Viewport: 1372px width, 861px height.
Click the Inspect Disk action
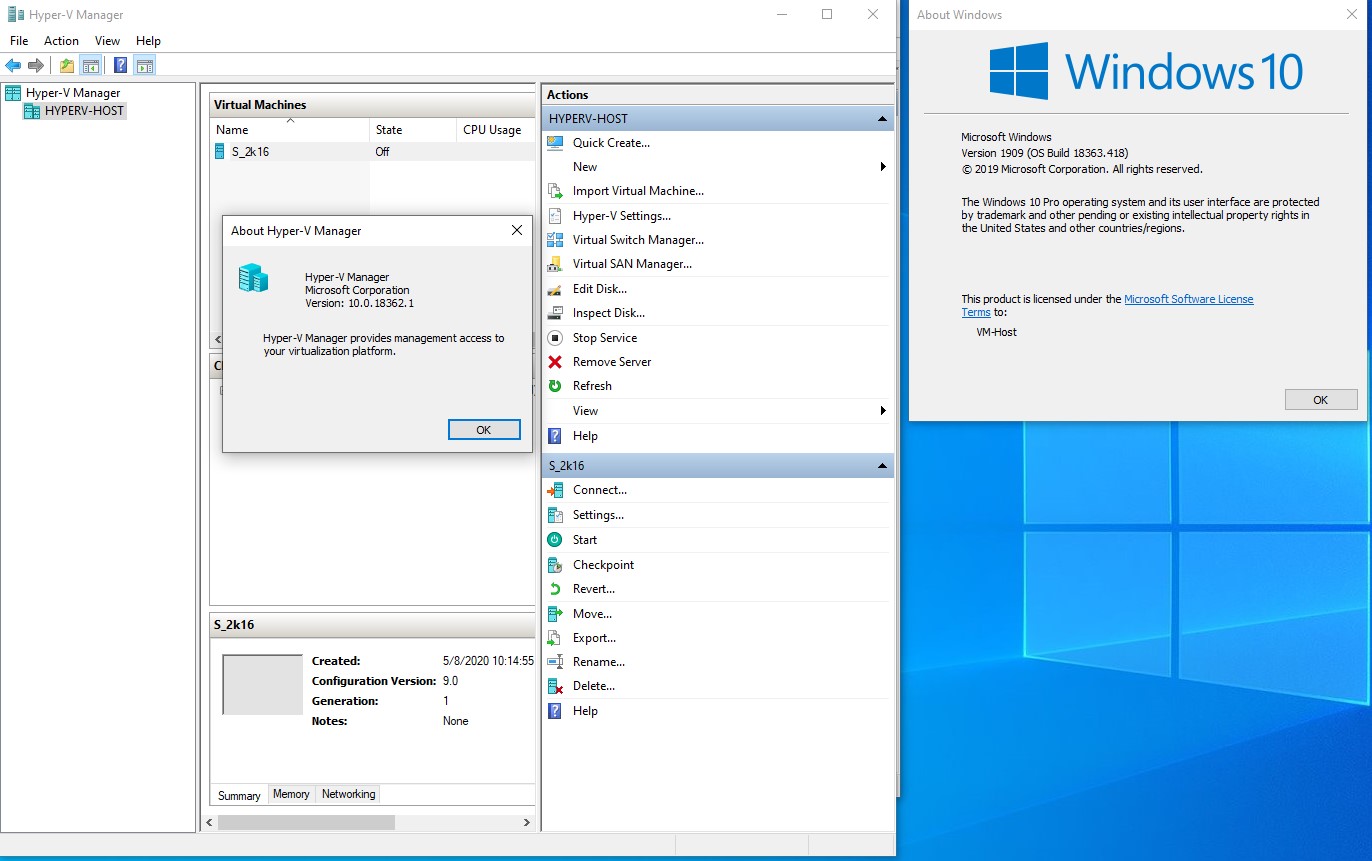(x=608, y=313)
